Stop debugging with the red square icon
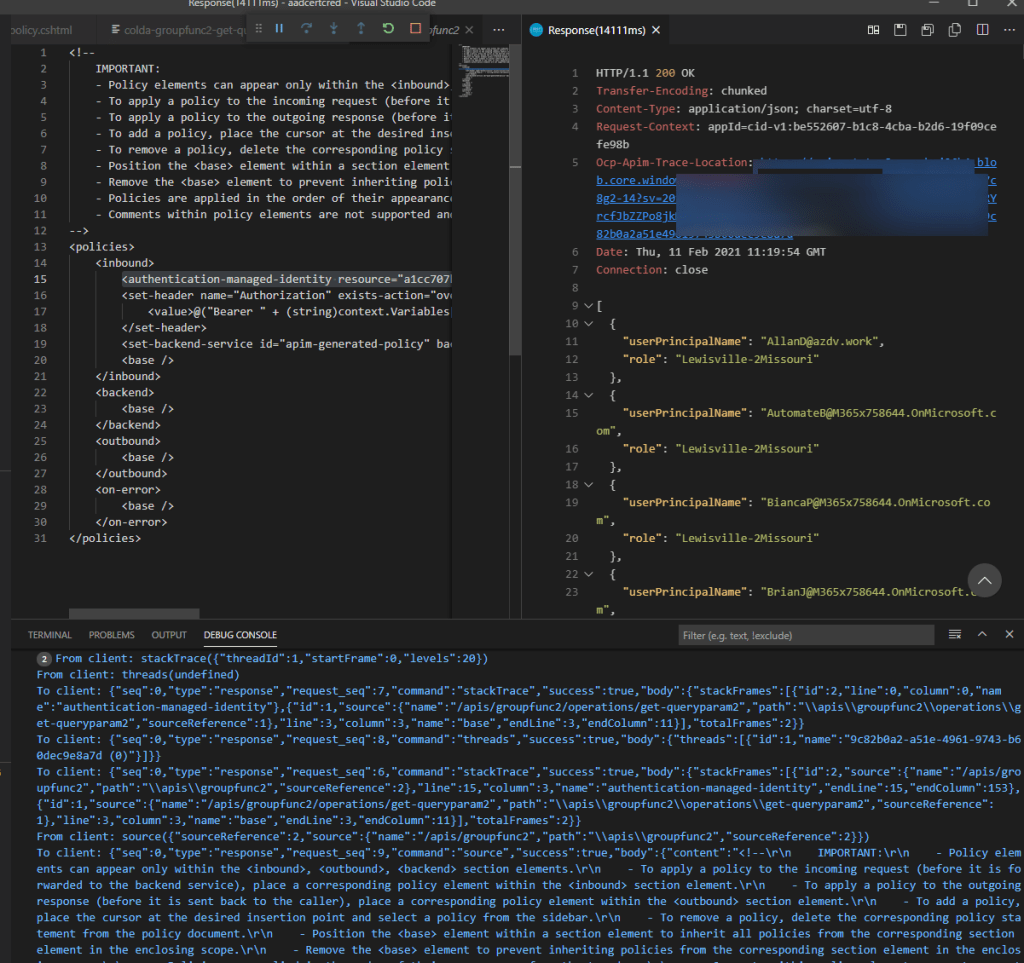The width and height of the screenshot is (1024, 963). click(x=415, y=29)
